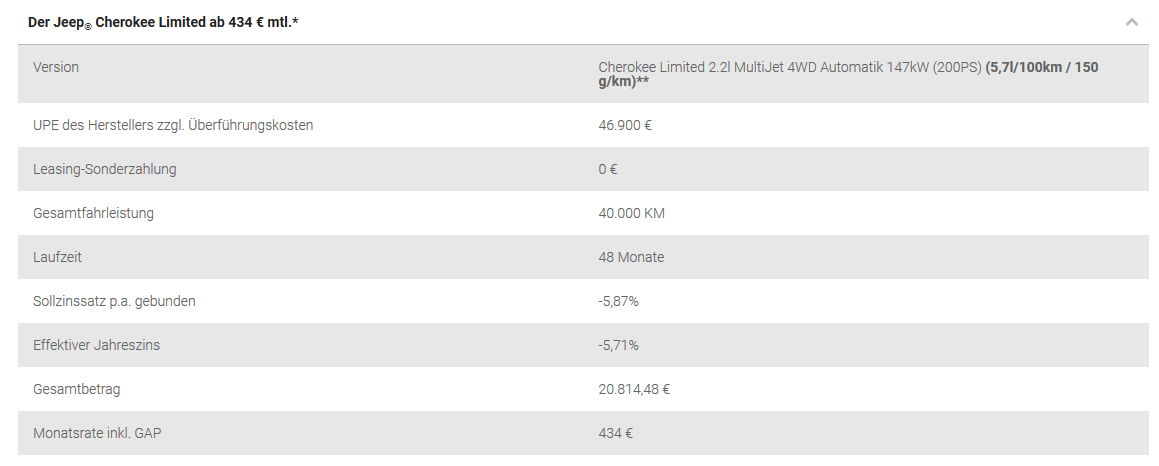This screenshot has height=466, width=1159.
Task: Click the Effektiver Jahreszins label
Action: point(96,345)
